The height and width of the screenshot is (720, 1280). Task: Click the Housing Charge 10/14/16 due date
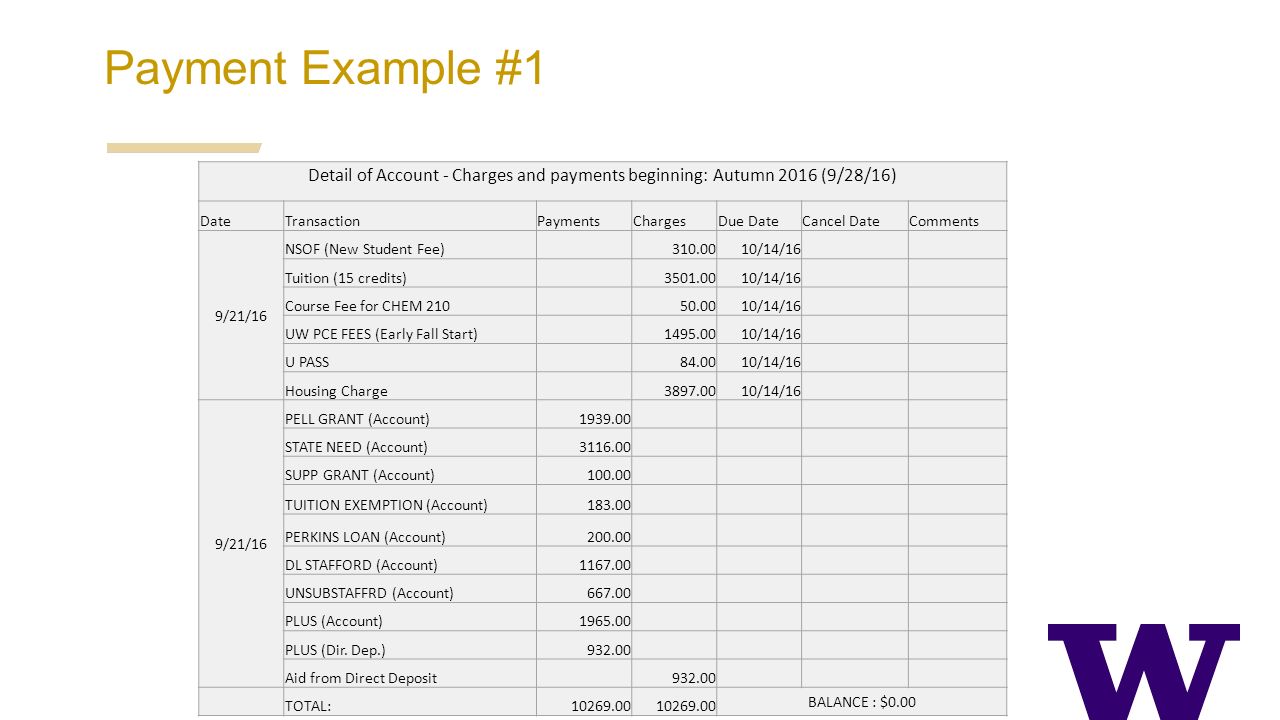tap(771, 391)
